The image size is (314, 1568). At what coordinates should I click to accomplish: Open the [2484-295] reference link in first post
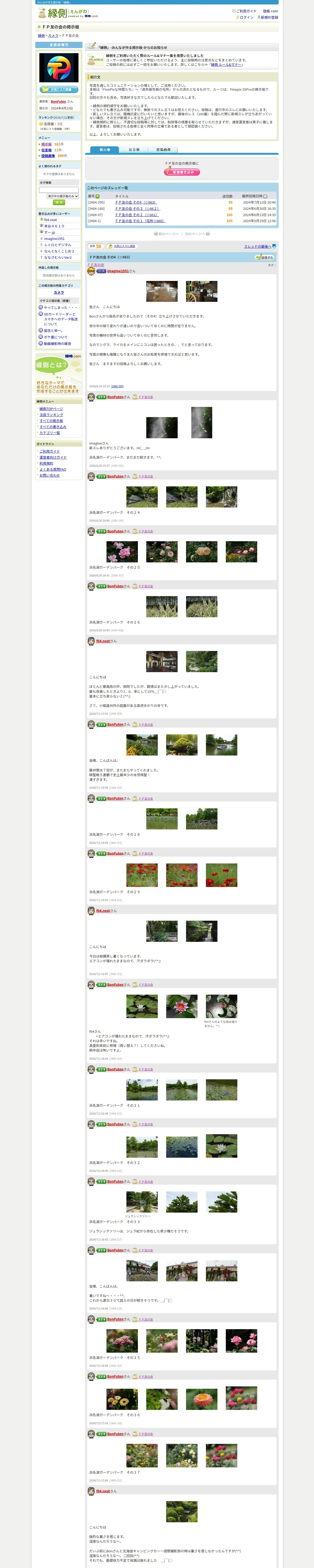click(x=117, y=386)
